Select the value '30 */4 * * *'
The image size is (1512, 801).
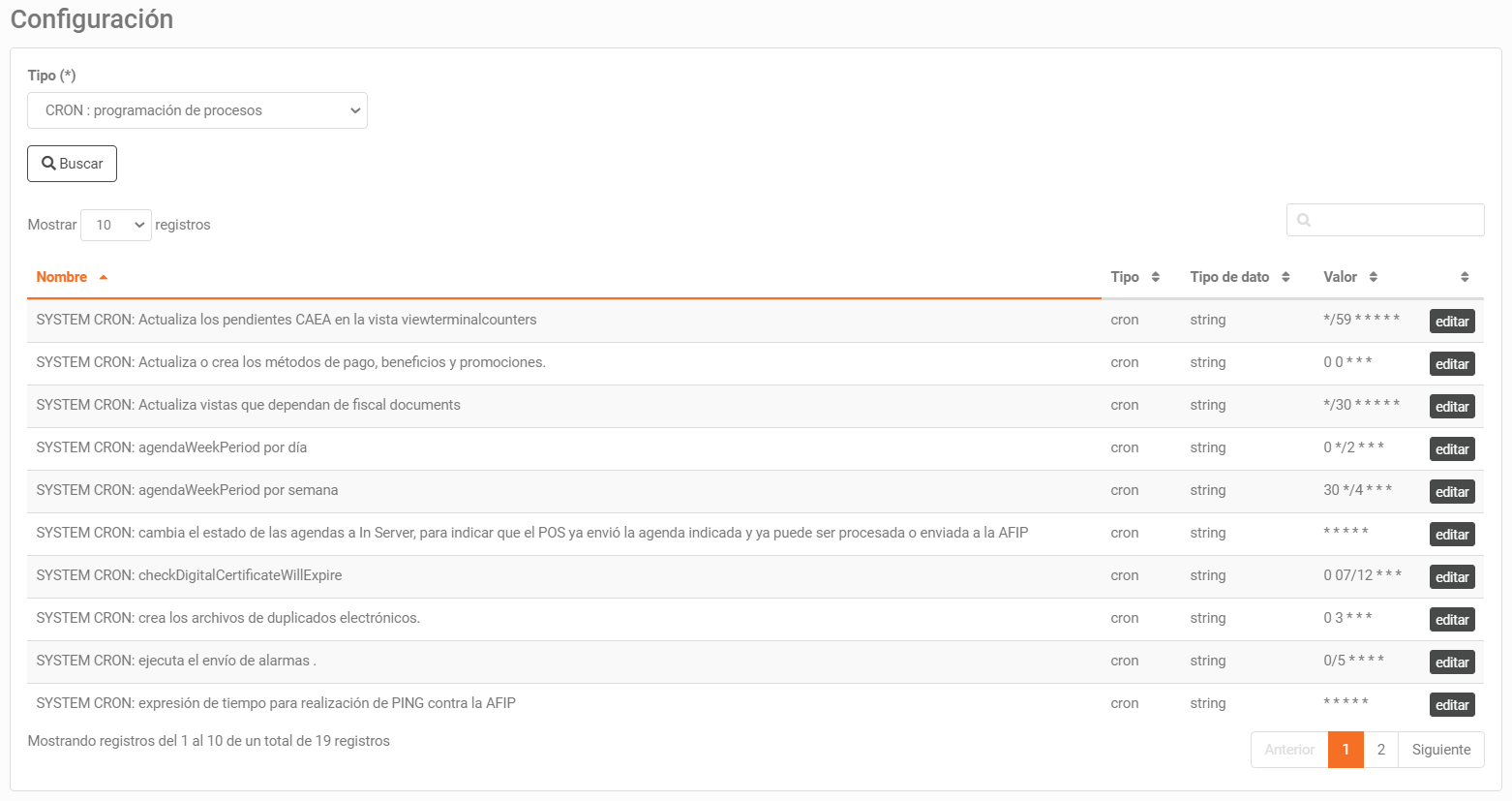(x=1358, y=490)
